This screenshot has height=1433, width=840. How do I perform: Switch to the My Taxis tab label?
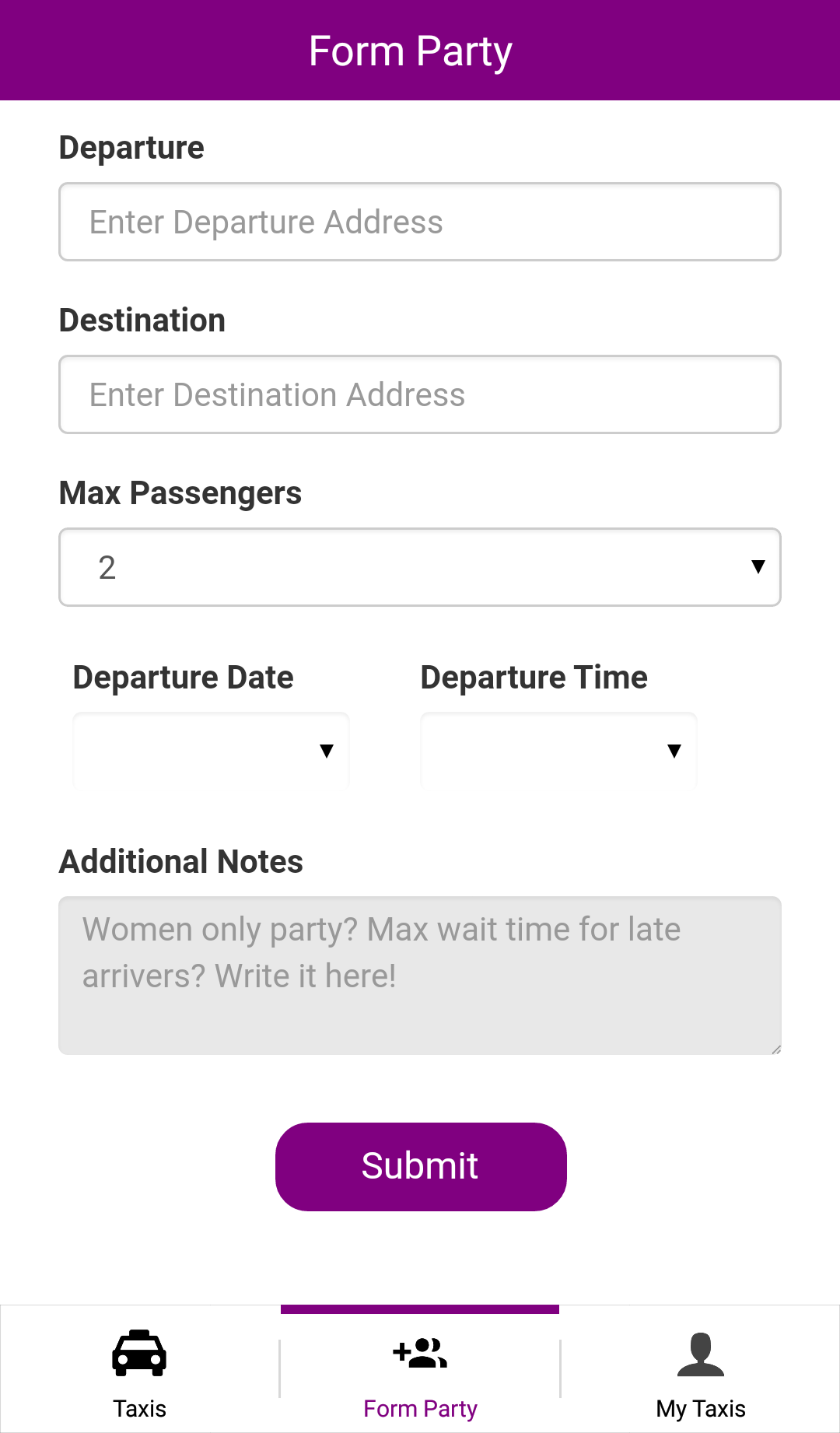pyautogui.click(x=701, y=1409)
